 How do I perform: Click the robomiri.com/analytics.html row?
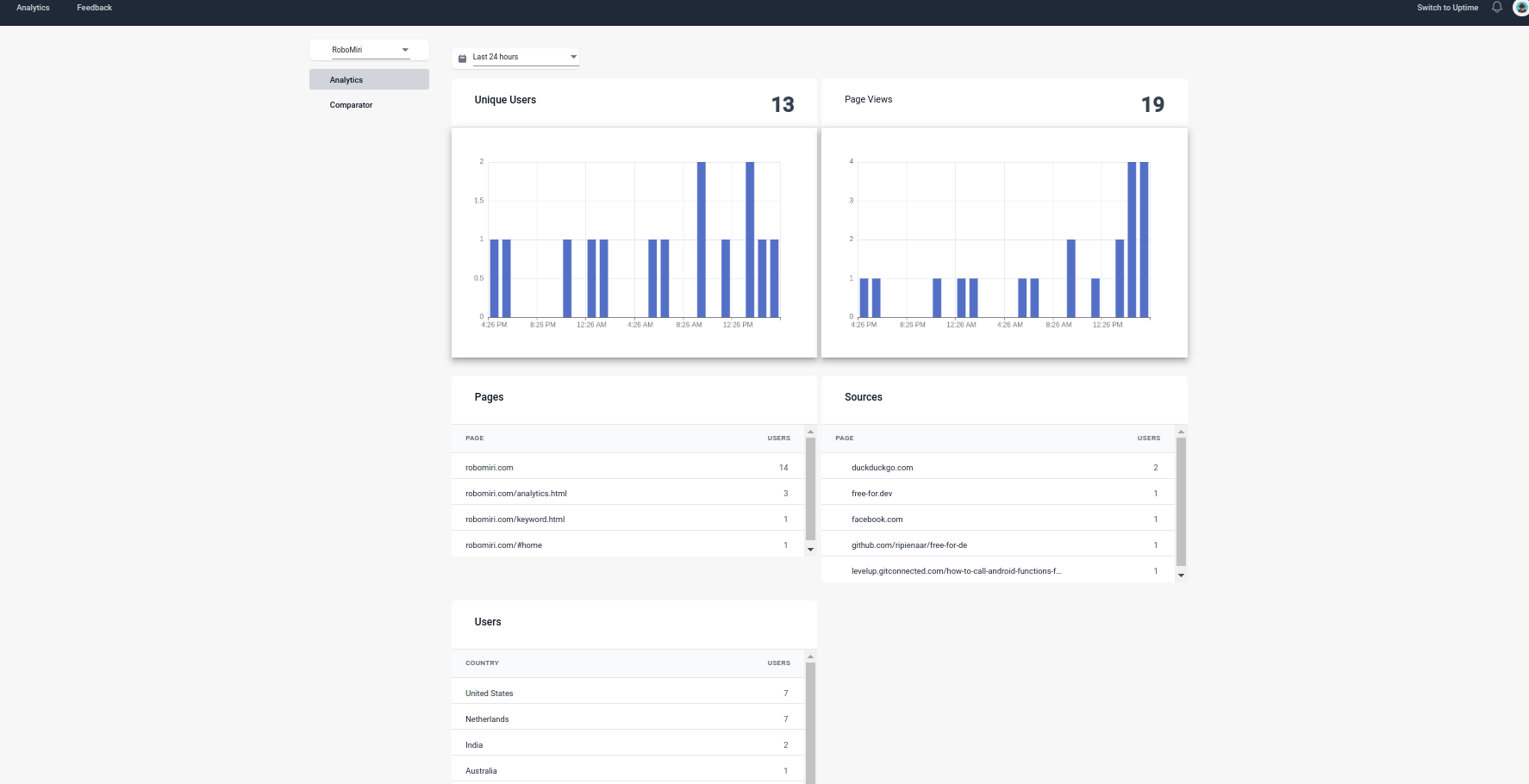627,493
